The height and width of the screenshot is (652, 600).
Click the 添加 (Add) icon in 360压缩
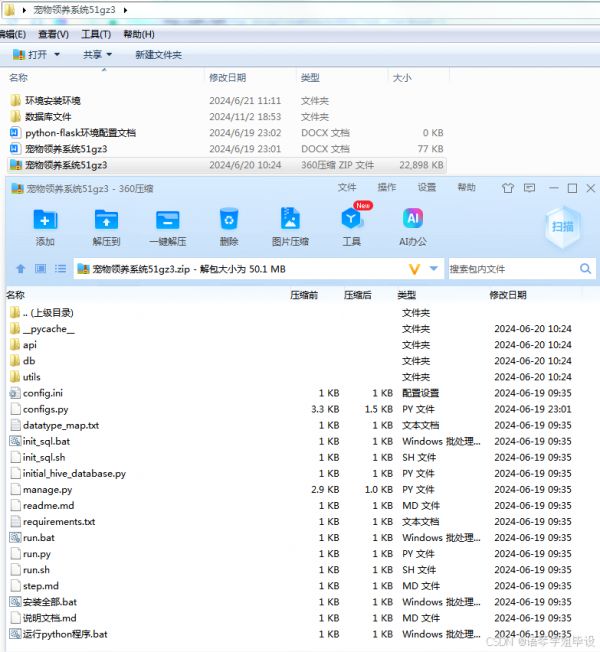pos(45,220)
